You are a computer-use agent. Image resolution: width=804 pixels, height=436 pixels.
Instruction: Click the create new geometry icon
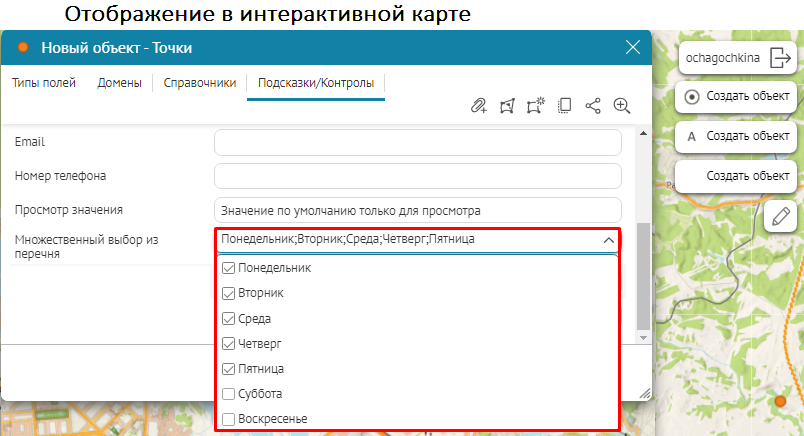pyautogui.click(x=535, y=106)
